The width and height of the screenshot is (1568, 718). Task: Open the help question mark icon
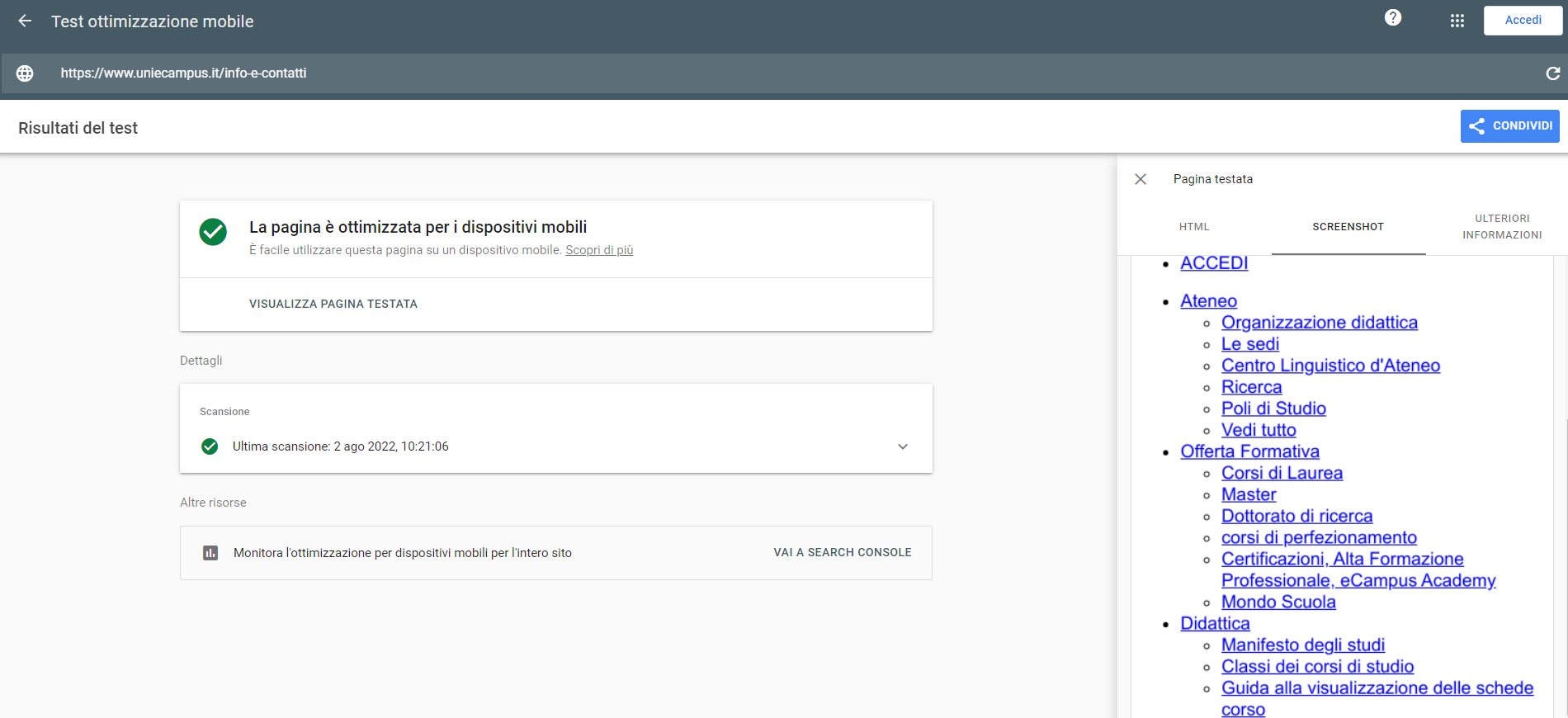click(x=1393, y=18)
